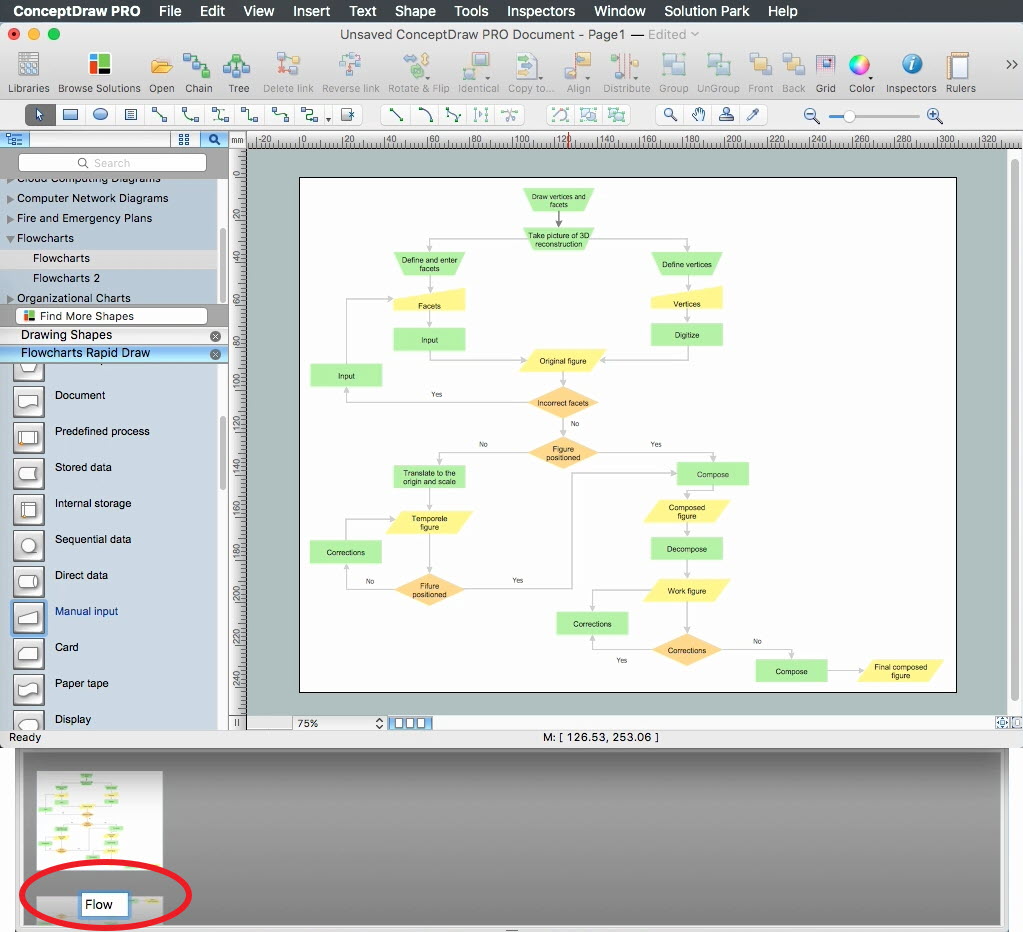1023x932 pixels.
Task: Open the Inspectors toolbar icon
Action: coord(911,68)
